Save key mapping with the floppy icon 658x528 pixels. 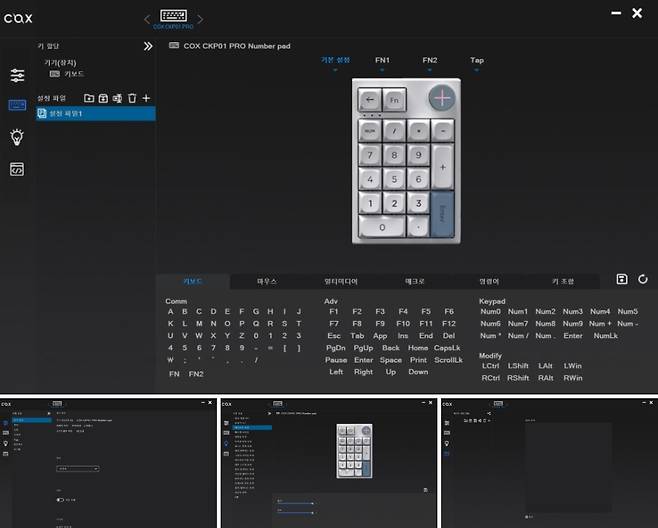point(622,280)
